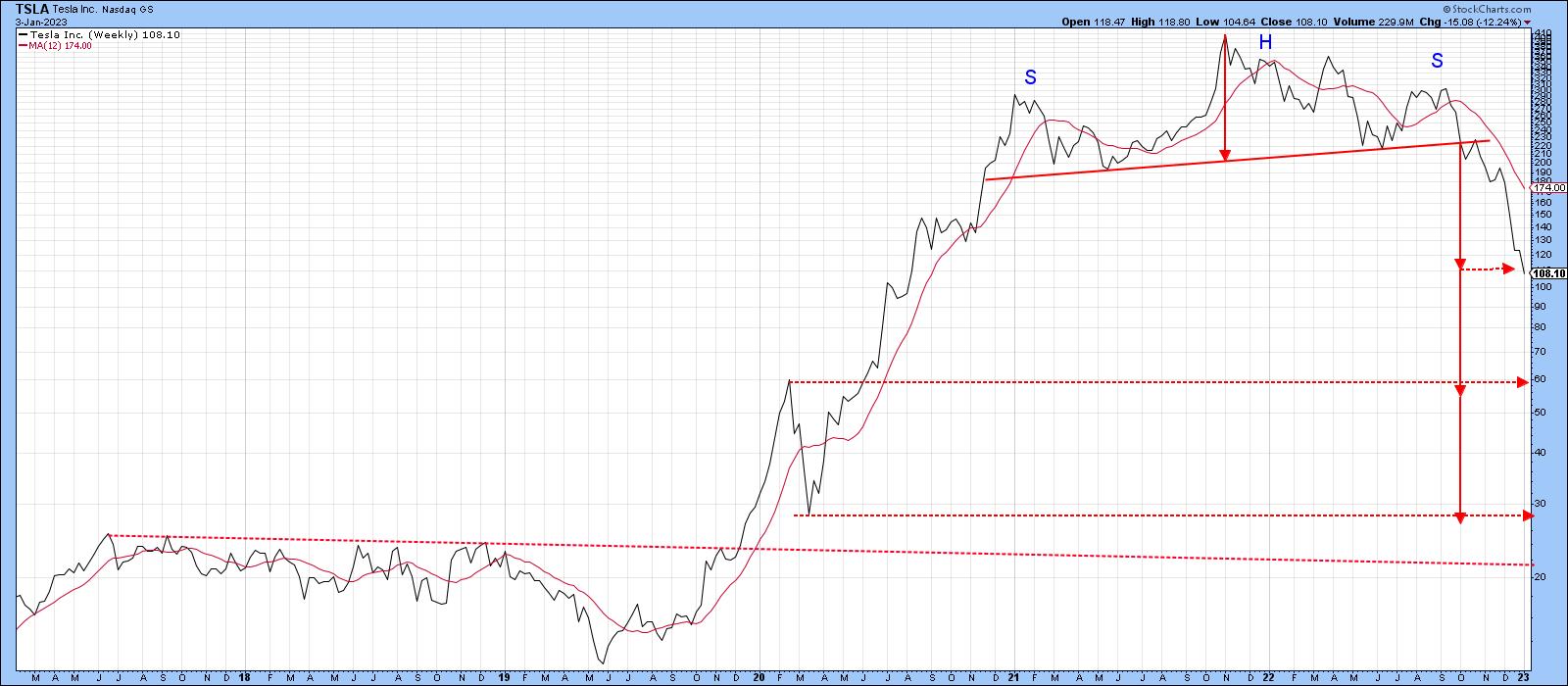1568x686 pixels.
Task: Click the year 21 label on the time axis
Action: click(1014, 677)
